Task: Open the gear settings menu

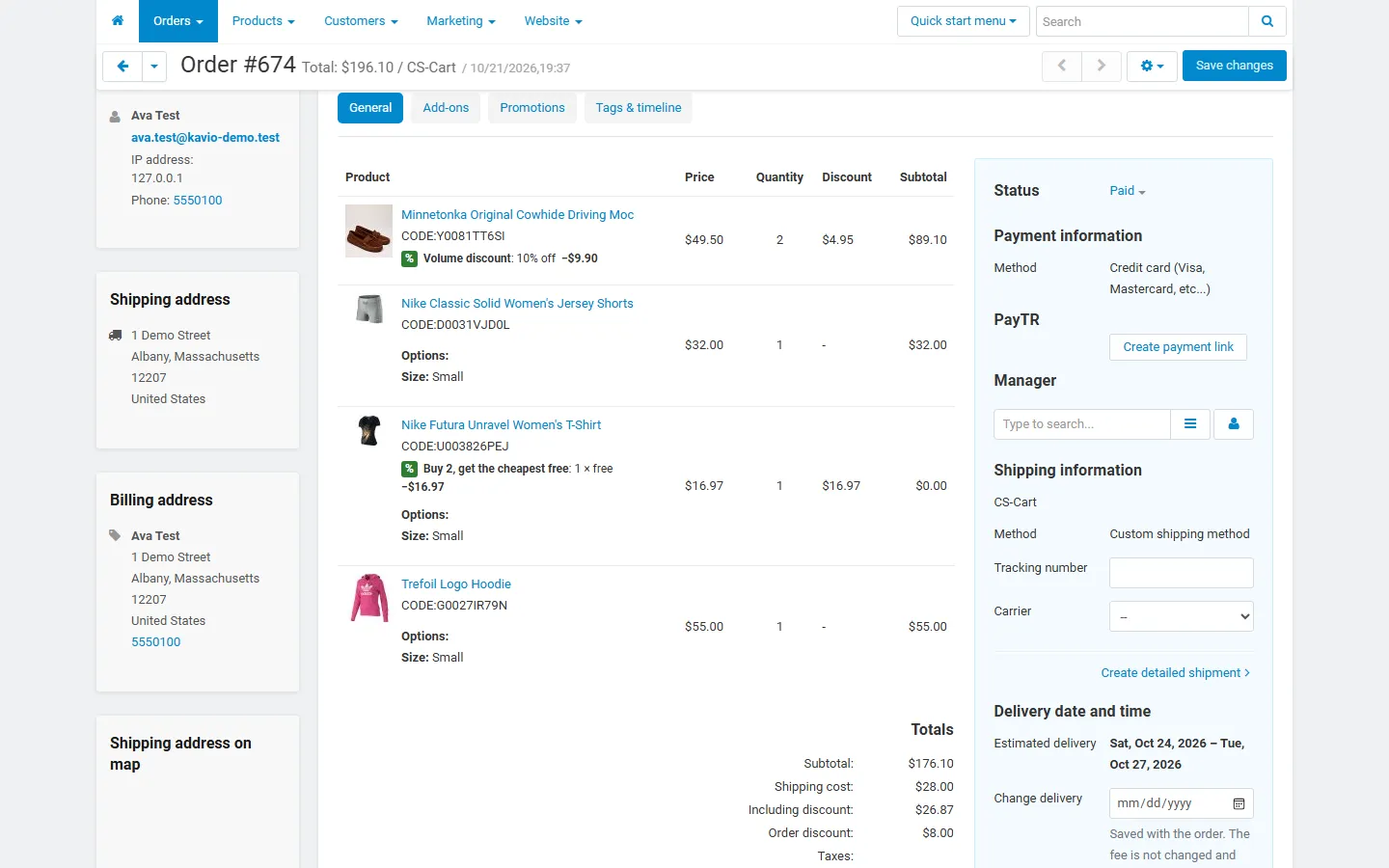Action: tap(1152, 66)
